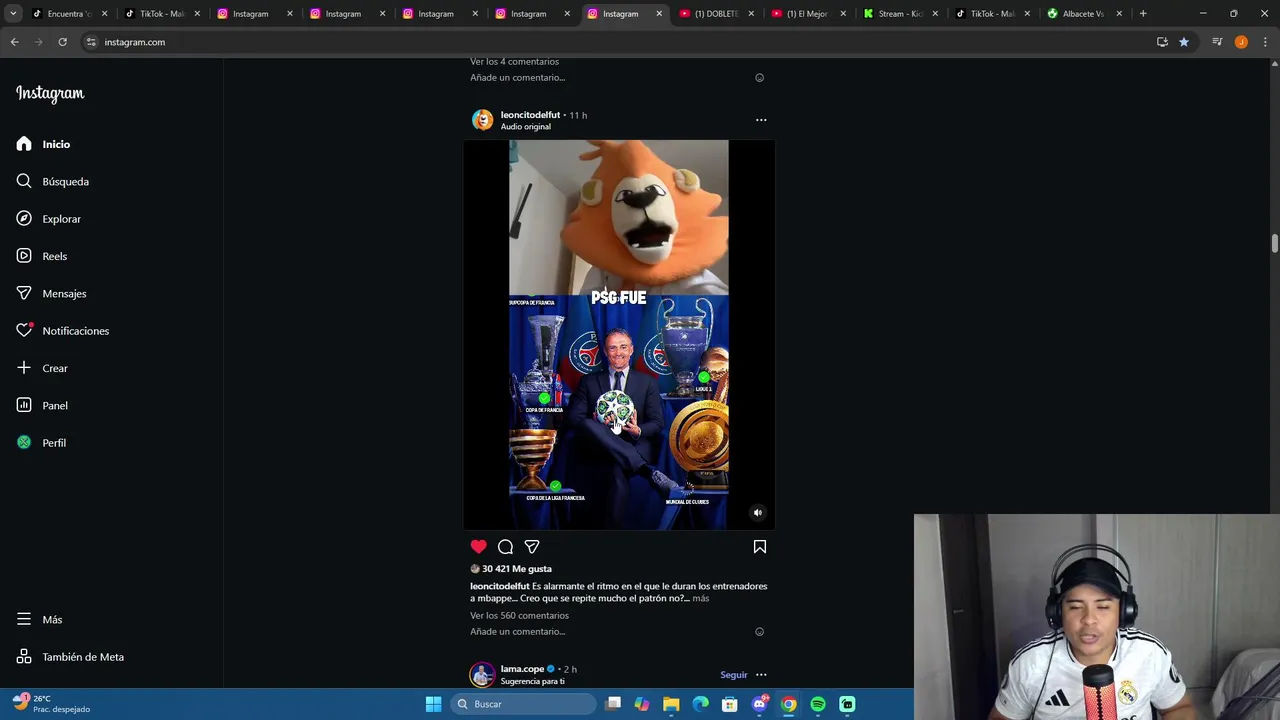Open leoncitodelfut username in post header
Screen dimensions: 1280x720
click(530, 115)
